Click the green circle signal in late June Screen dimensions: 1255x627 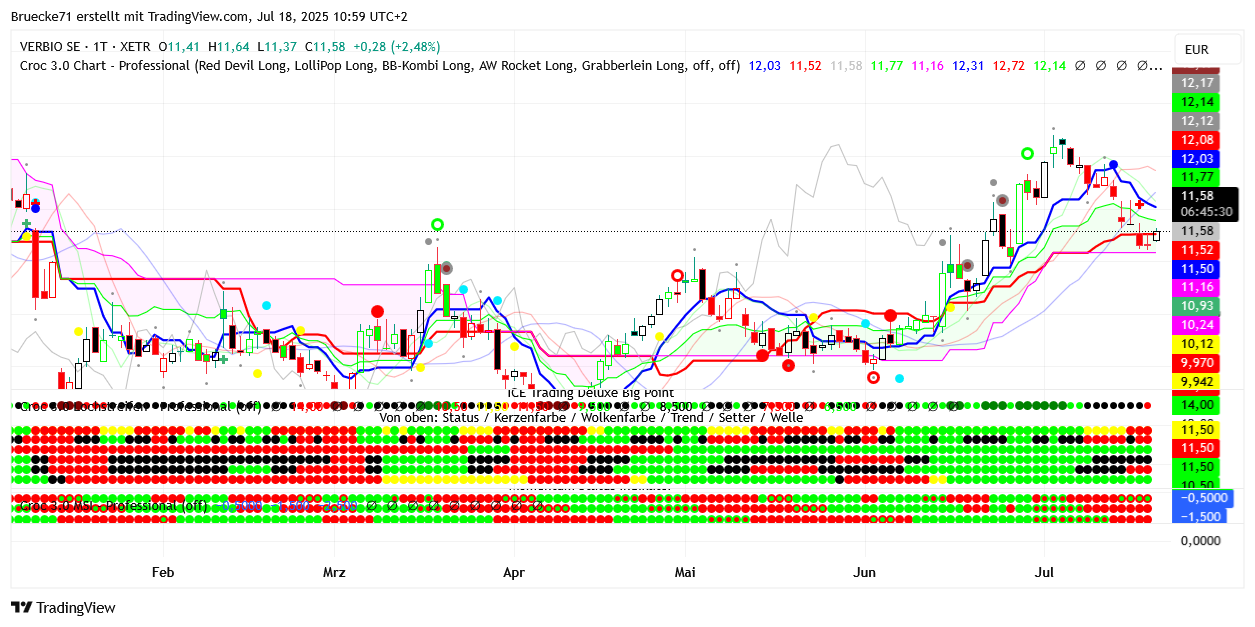1027,153
